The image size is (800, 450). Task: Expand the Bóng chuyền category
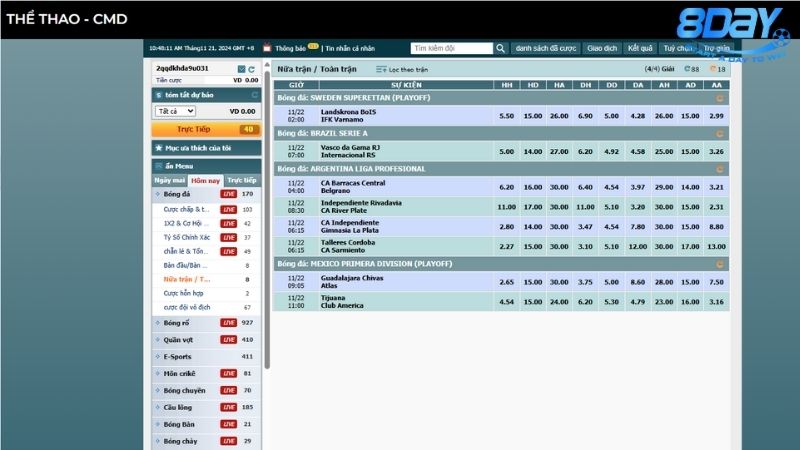(158, 390)
